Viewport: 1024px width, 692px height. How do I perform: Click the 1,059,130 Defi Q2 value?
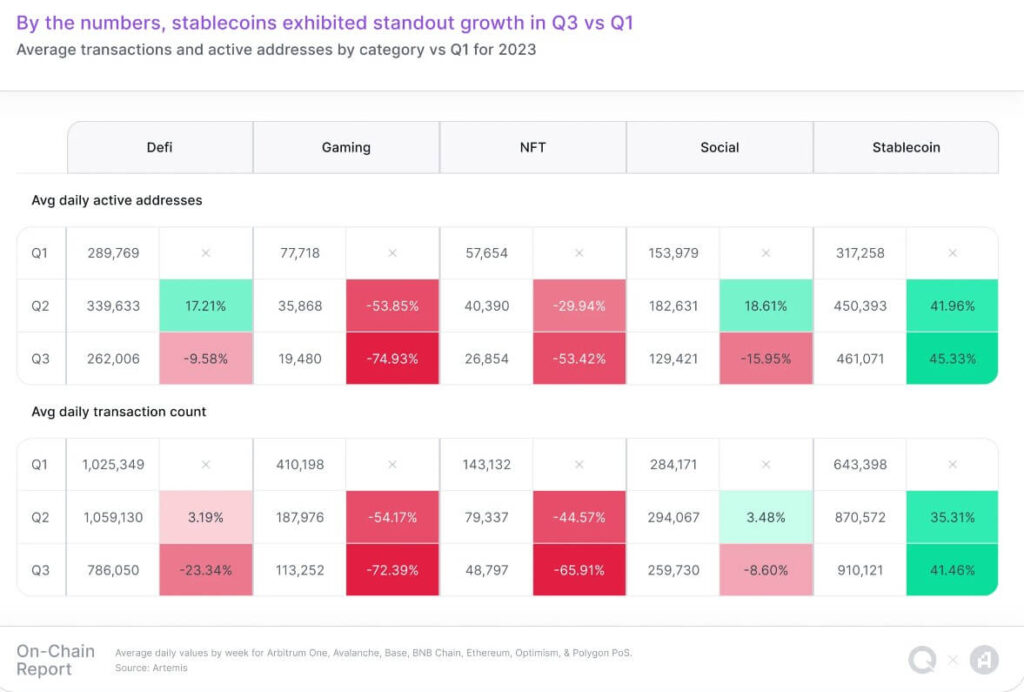click(x=113, y=517)
